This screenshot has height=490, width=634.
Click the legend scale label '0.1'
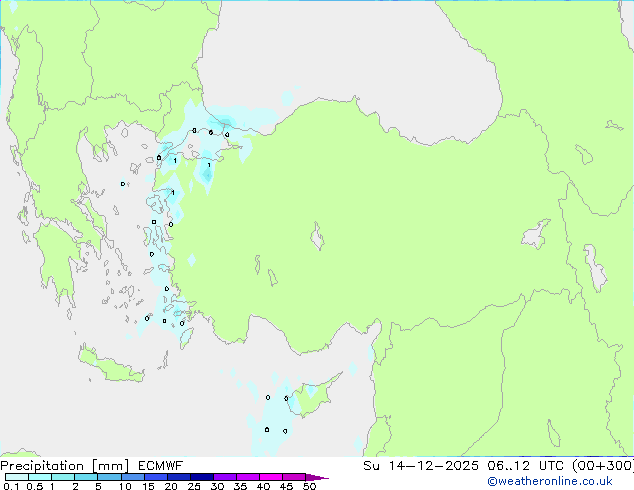11,486
